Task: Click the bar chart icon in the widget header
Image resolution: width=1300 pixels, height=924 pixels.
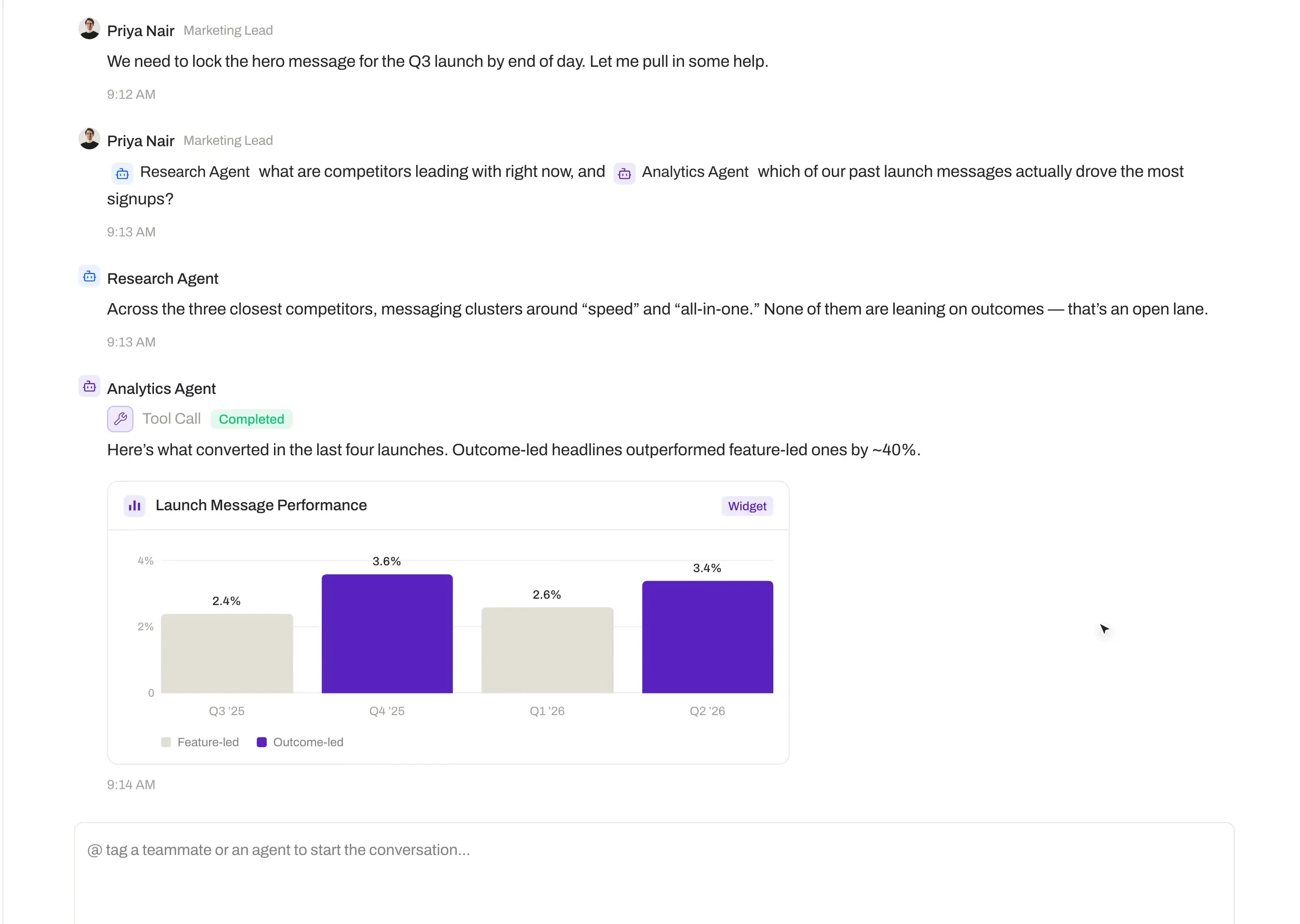Action: [x=135, y=506]
